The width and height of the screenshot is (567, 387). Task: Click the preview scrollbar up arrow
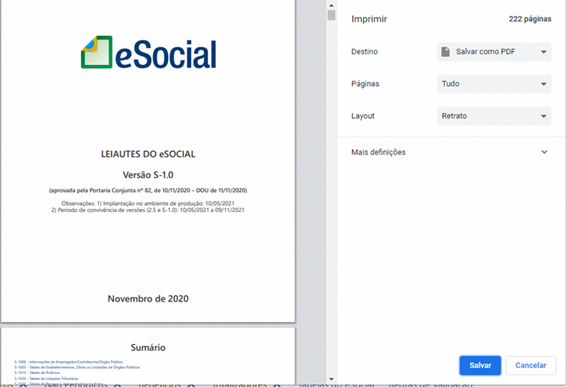pyautogui.click(x=331, y=5)
